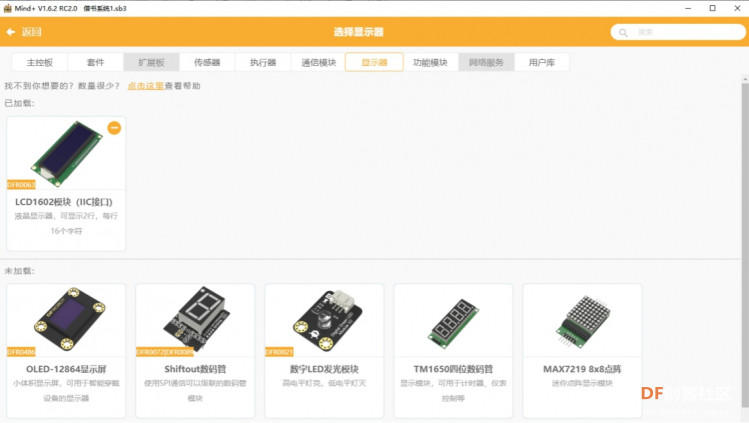
Task: Click the MAX7219 8x8点阵 title
Action: [x=582, y=369]
